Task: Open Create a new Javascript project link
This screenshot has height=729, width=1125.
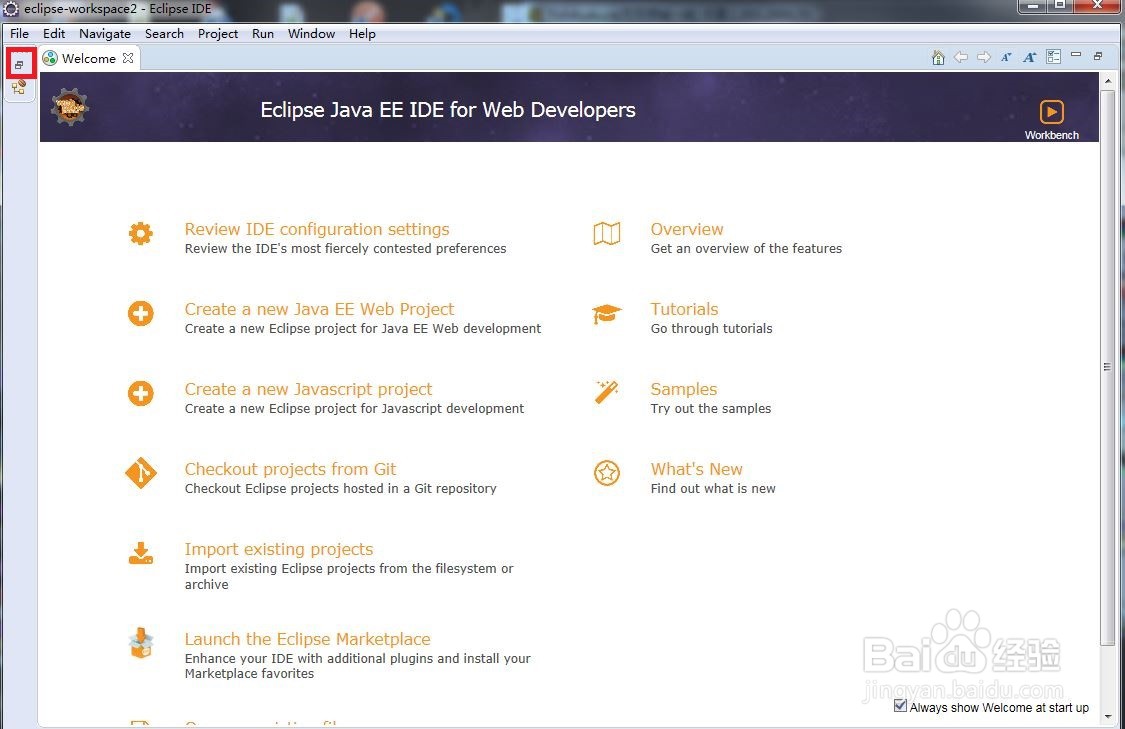Action: pyautogui.click(x=309, y=389)
